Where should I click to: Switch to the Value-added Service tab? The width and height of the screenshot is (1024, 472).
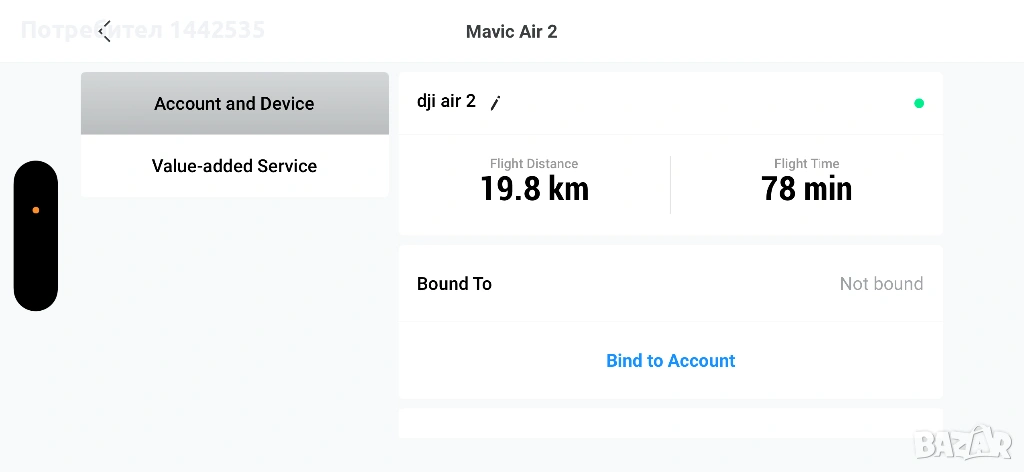click(x=234, y=166)
